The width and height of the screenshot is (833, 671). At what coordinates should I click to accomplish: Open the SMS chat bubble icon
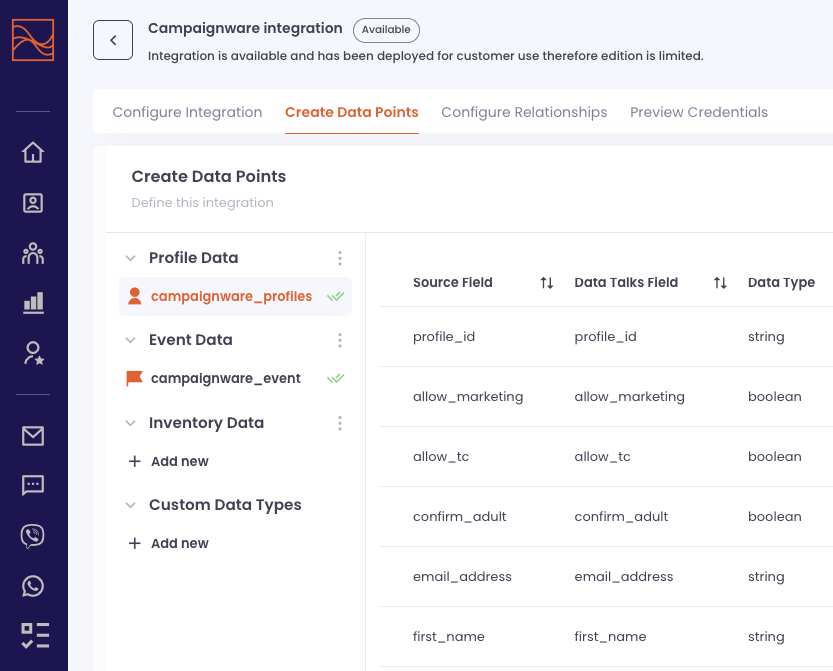(x=33, y=486)
